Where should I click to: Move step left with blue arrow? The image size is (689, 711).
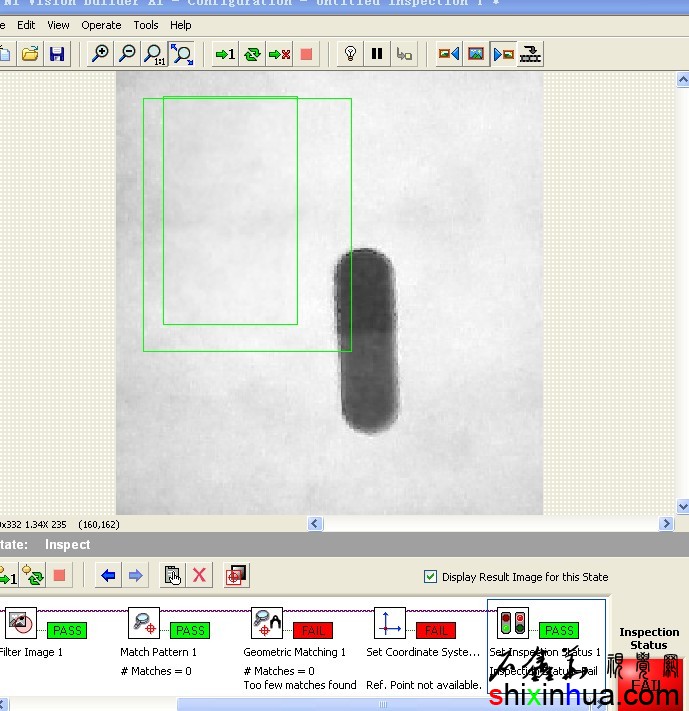pyautogui.click(x=108, y=575)
